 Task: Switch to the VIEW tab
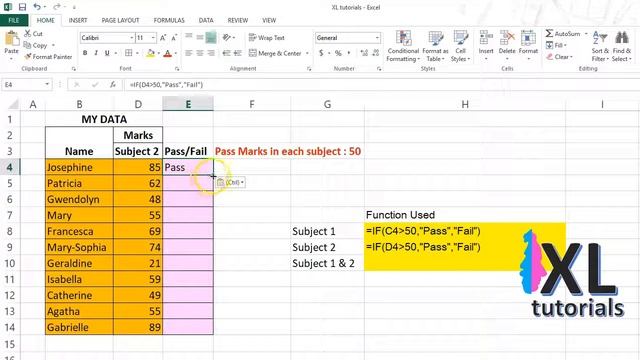tap(269, 20)
